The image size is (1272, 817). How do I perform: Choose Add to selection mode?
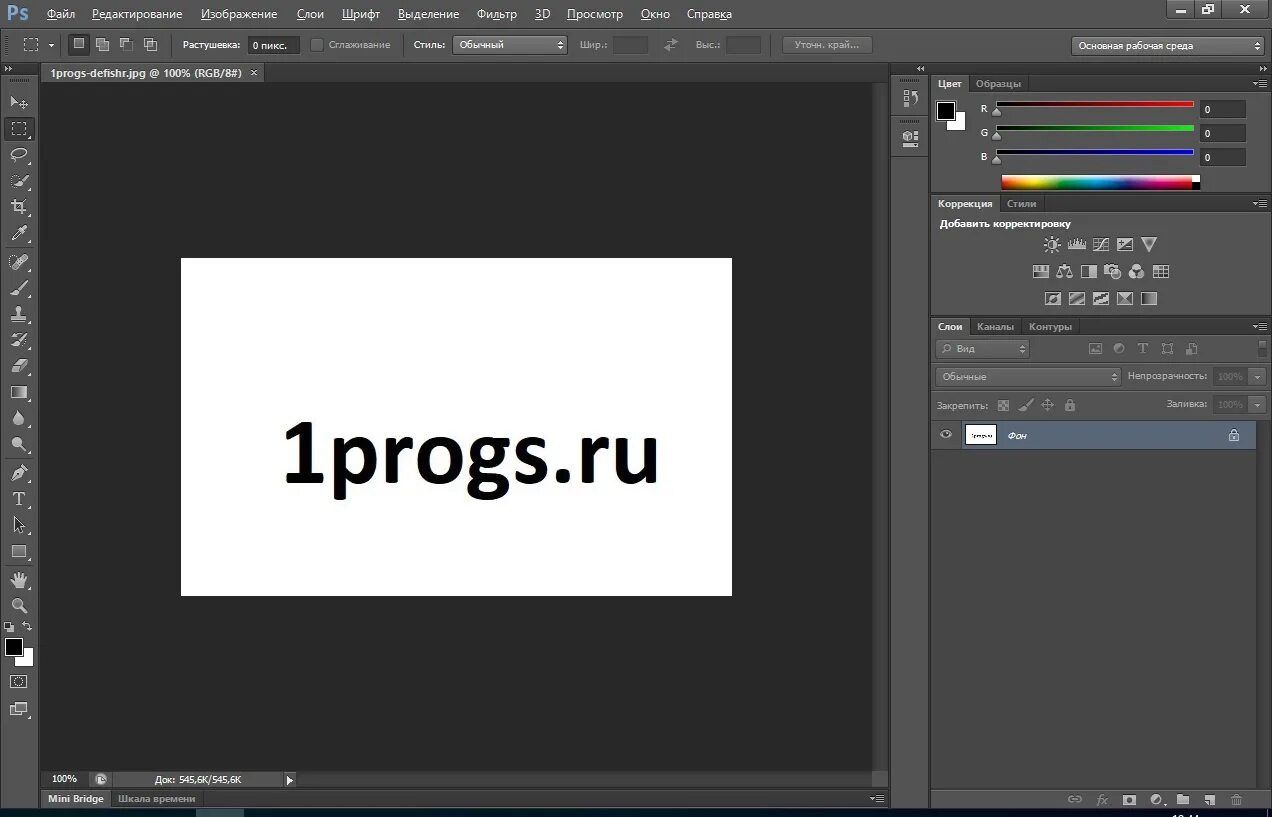click(102, 44)
